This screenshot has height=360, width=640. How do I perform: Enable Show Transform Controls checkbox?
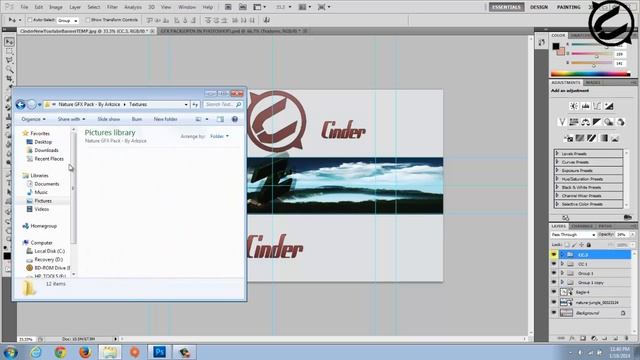(87, 20)
